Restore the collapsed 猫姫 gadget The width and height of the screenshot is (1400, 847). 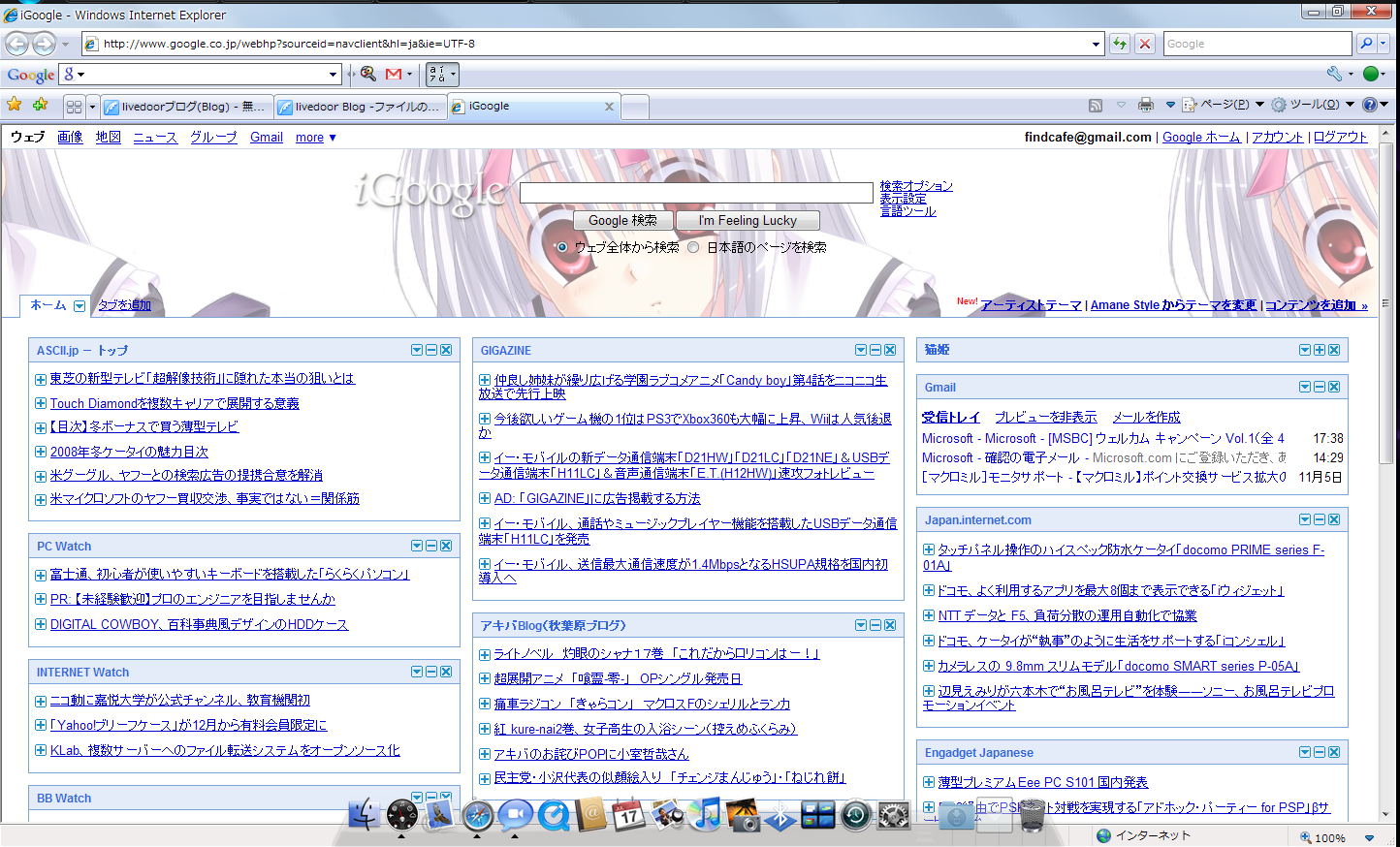click(1320, 350)
